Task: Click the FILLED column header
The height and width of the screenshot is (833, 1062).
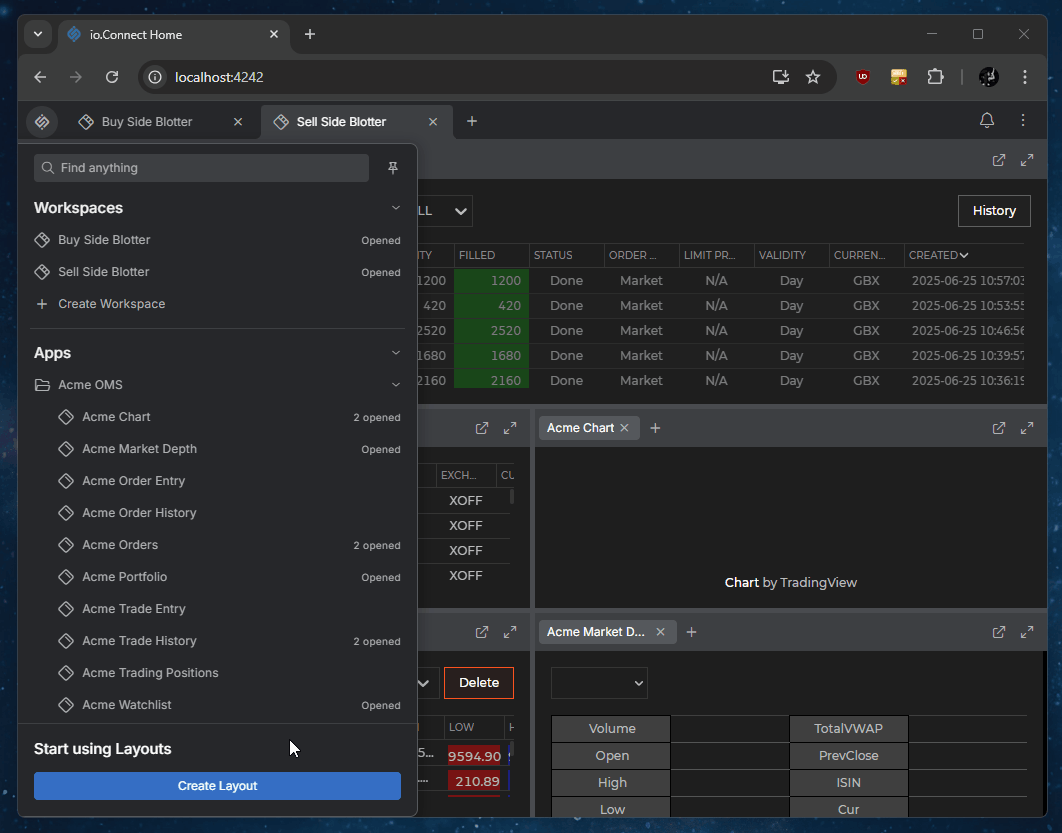Action: coord(491,255)
